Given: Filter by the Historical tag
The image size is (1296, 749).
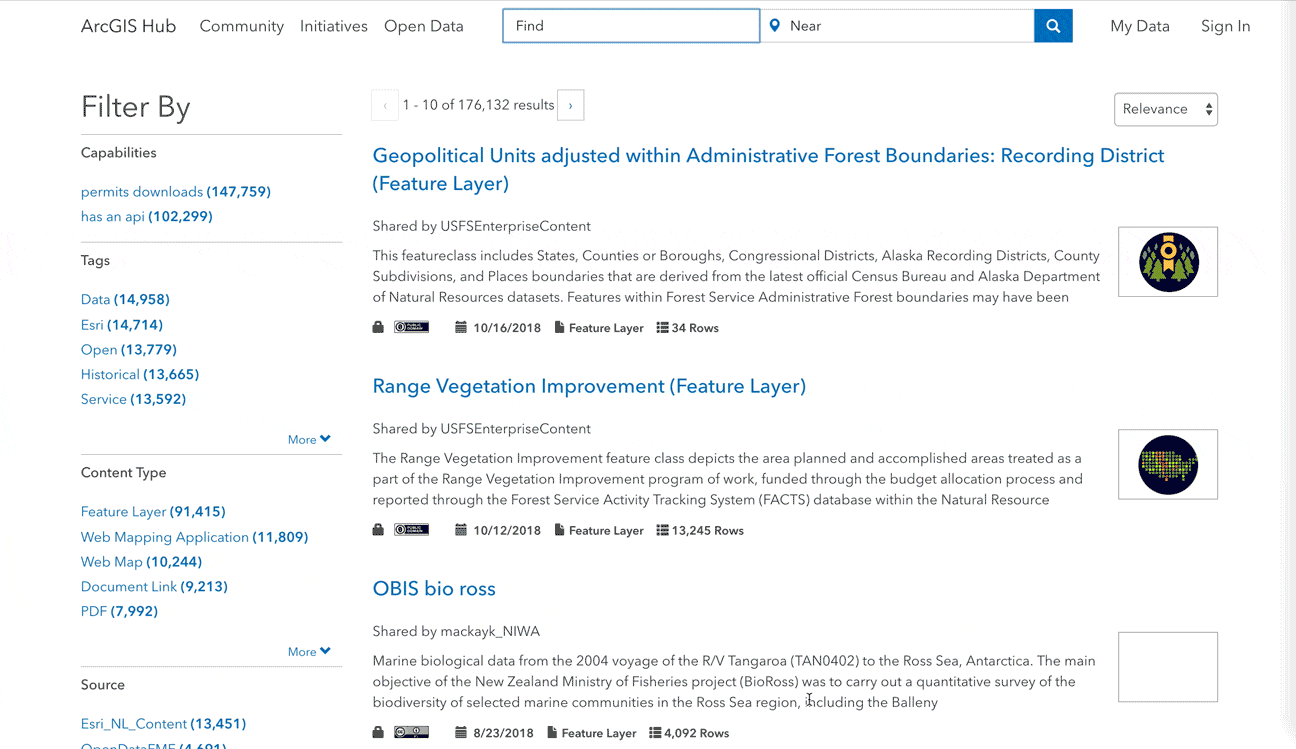Looking at the screenshot, I should (x=110, y=374).
